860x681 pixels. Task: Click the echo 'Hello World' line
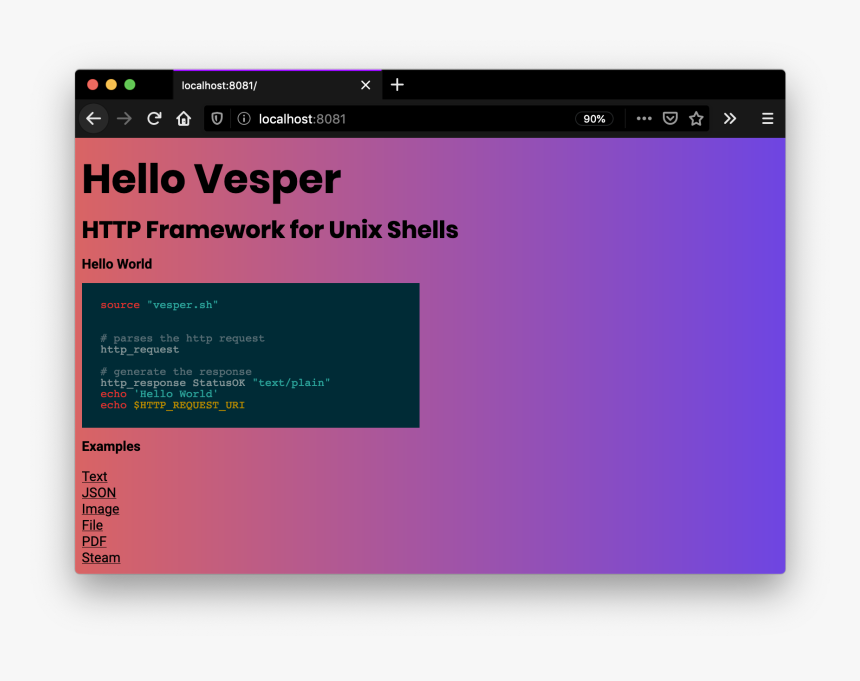[x=159, y=394]
